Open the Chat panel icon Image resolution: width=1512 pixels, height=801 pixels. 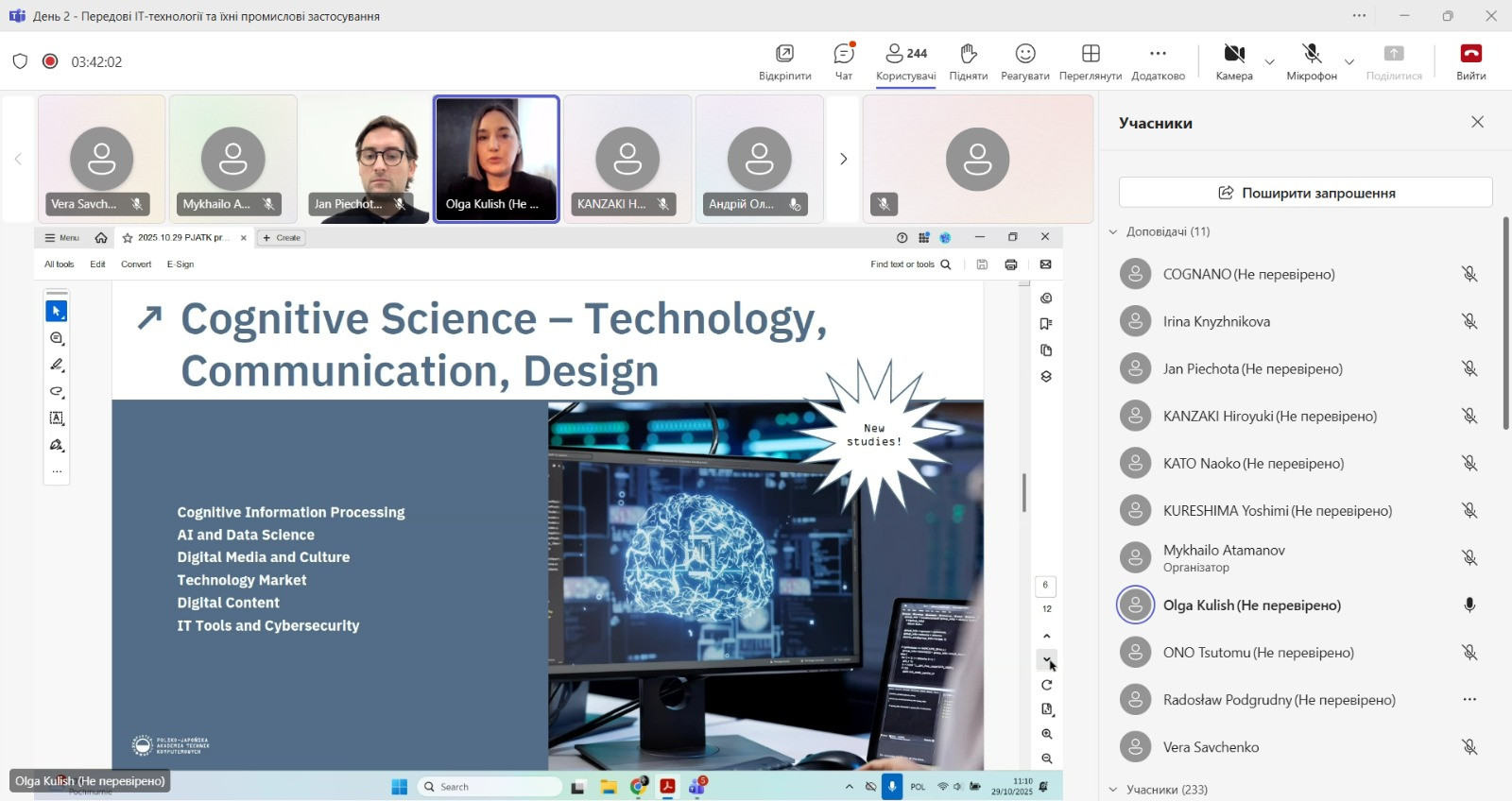843,54
